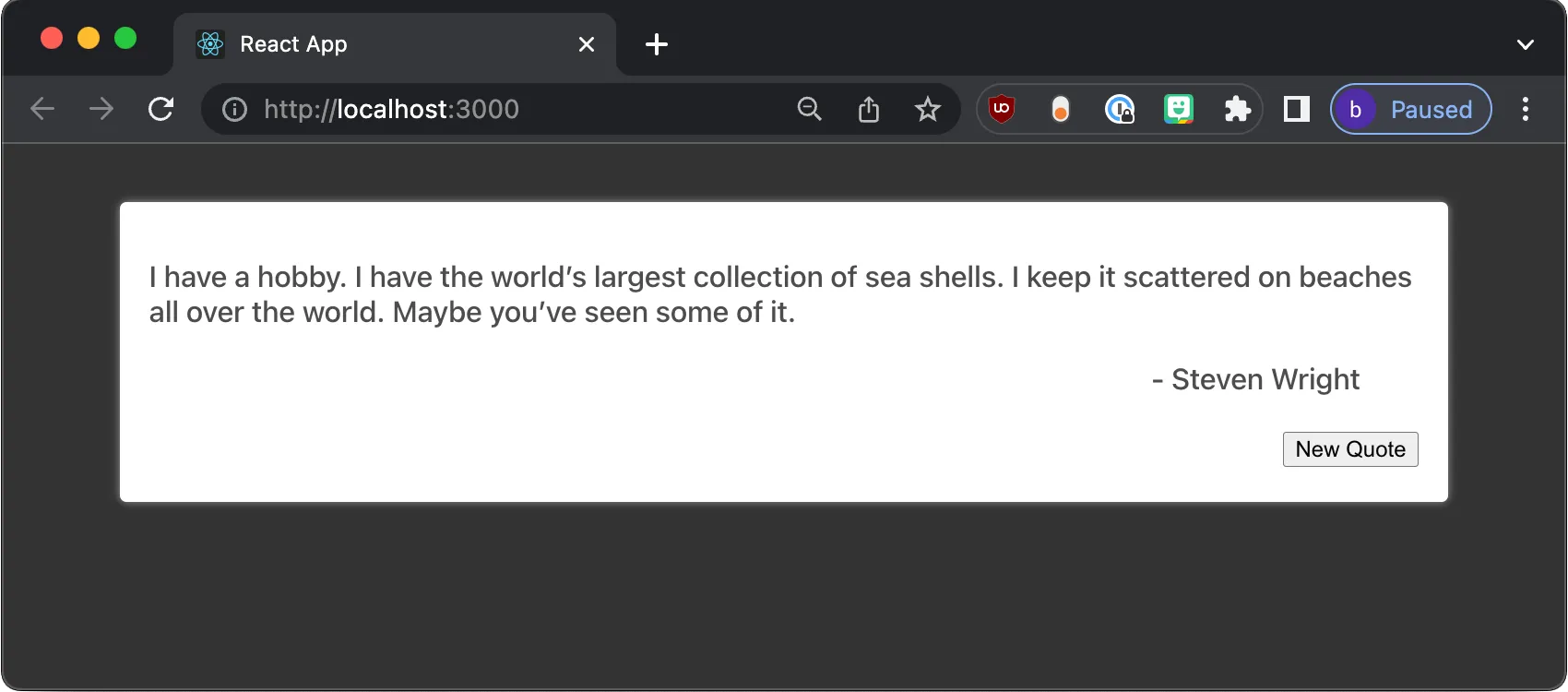Select the React App tab

tap(369, 44)
